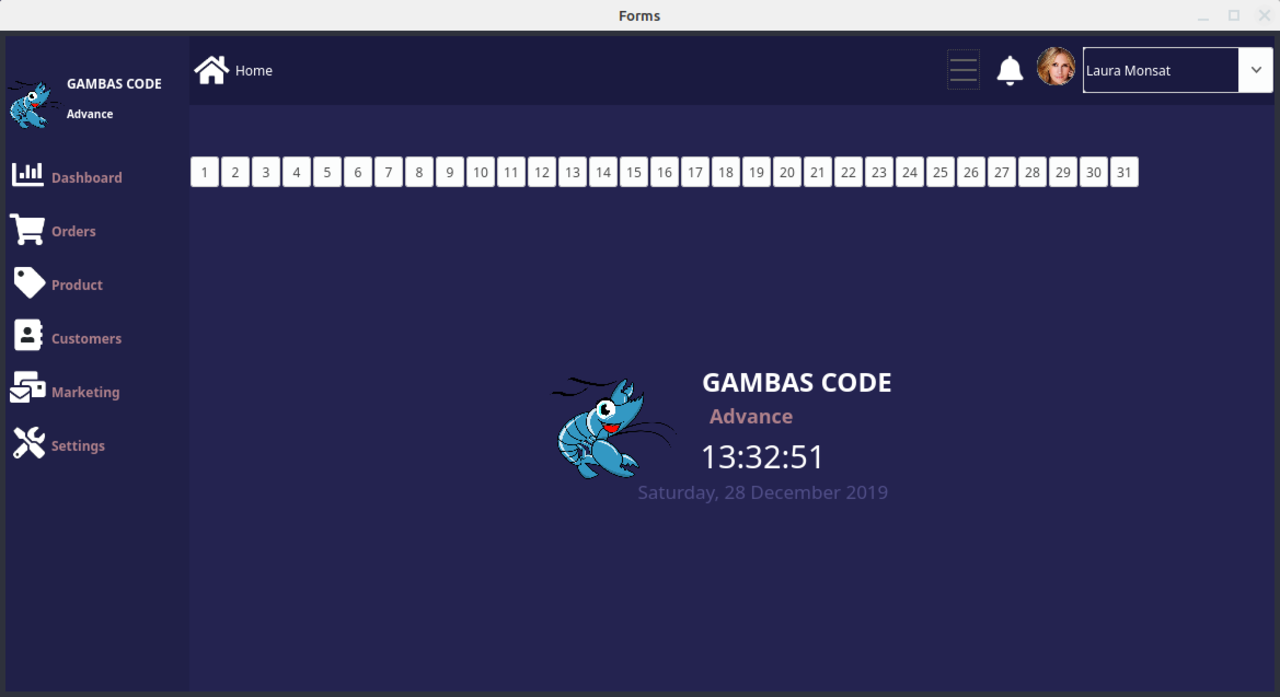Select day button 30
Image resolution: width=1280 pixels, height=697 pixels.
pos(1094,172)
